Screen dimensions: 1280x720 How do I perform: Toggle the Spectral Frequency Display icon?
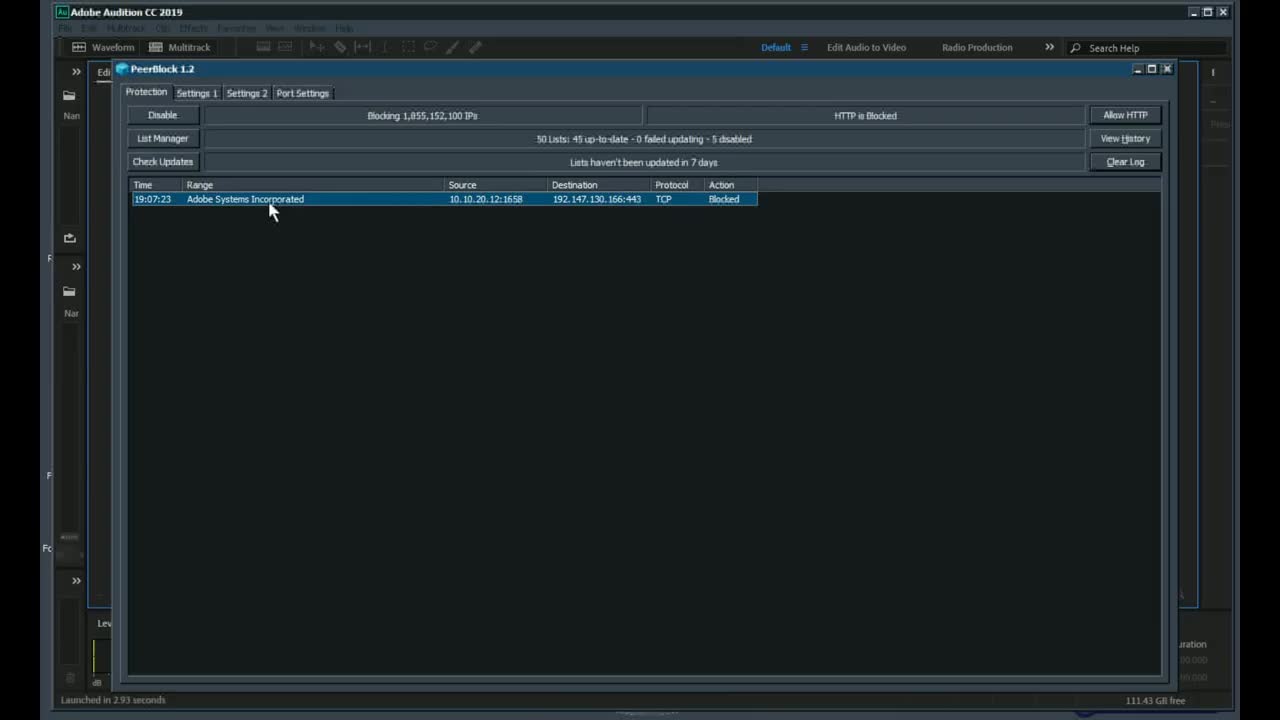click(x=263, y=47)
